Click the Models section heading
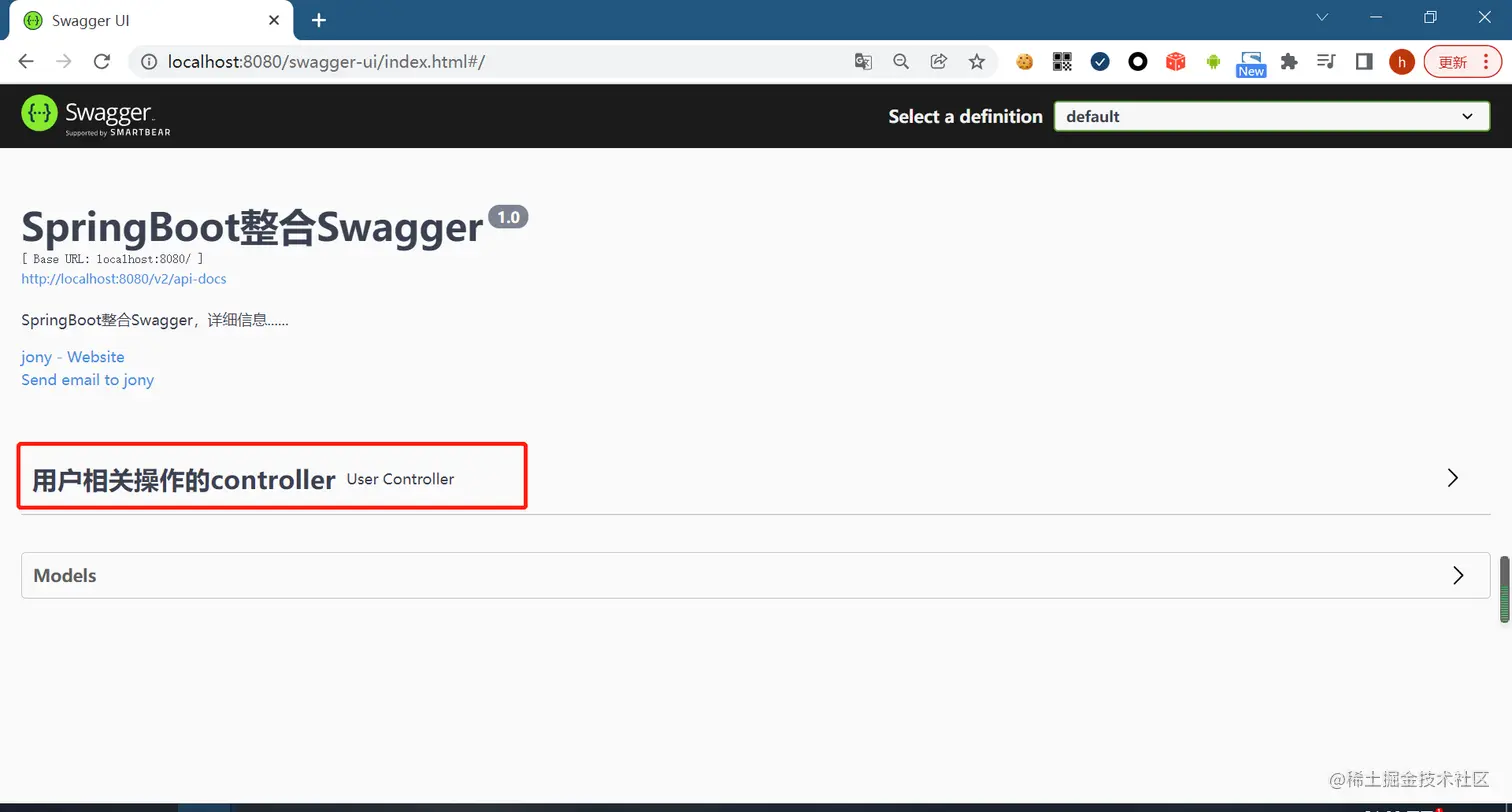This screenshot has height=812, width=1512. pyautogui.click(x=65, y=576)
